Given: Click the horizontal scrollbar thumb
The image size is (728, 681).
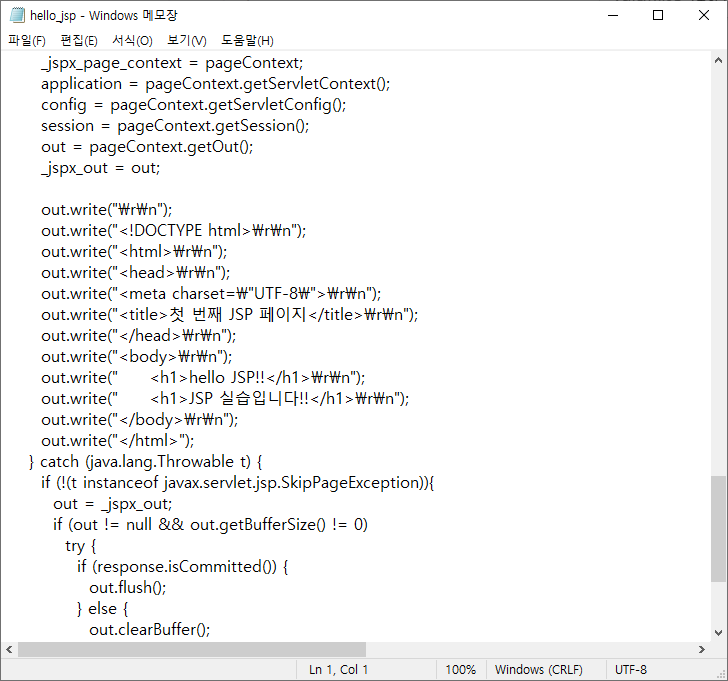Looking at the screenshot, I should pos(192,649).
